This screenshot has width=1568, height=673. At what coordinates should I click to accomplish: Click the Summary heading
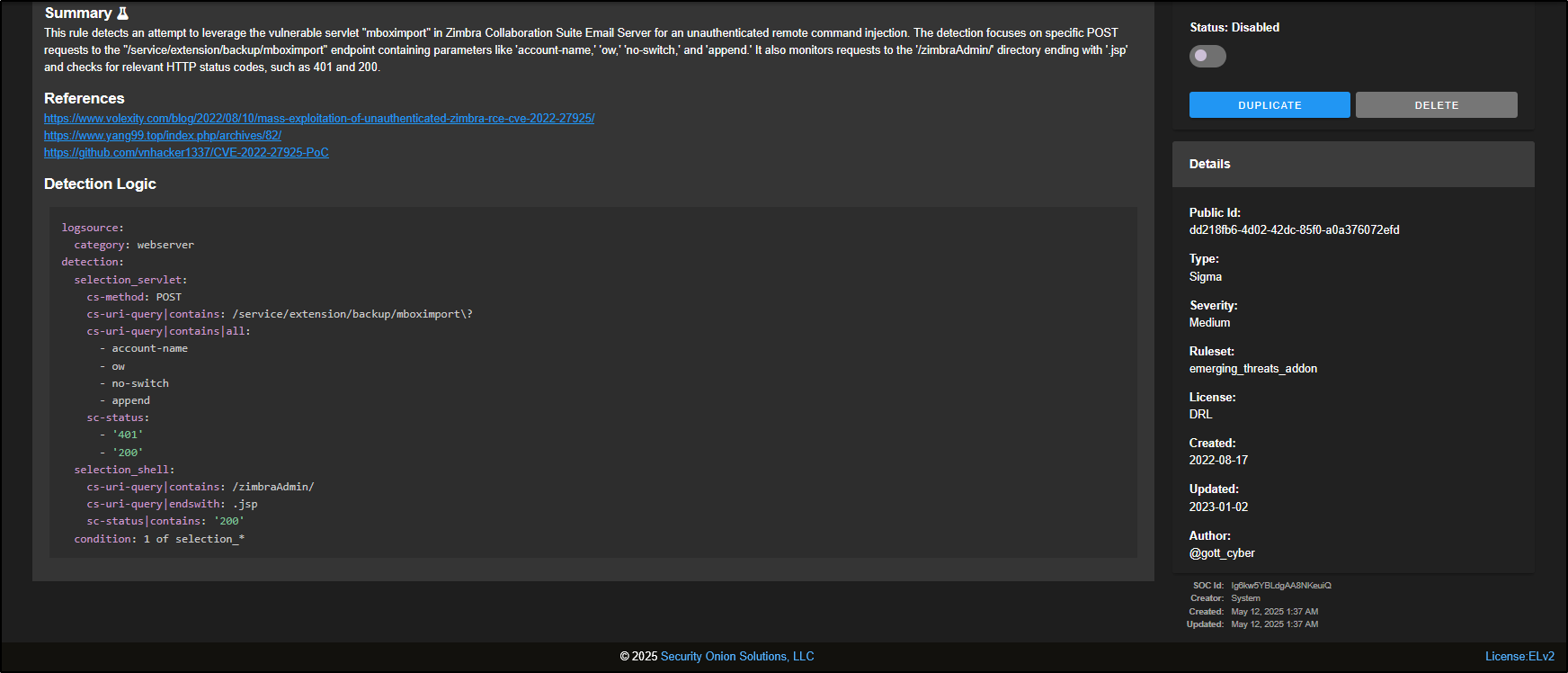(x=78, y=13)
